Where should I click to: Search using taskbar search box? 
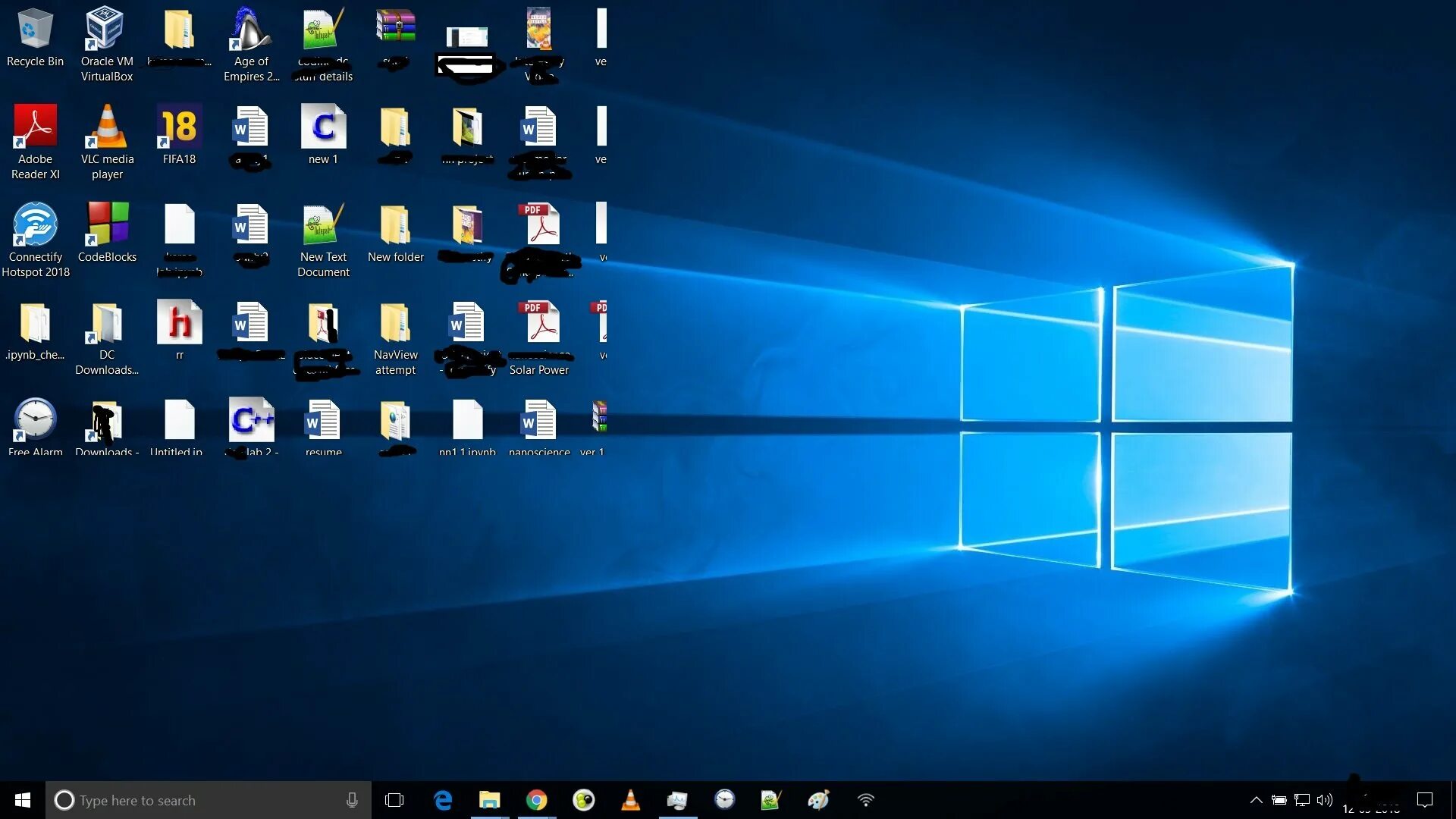tap(208, 799)
